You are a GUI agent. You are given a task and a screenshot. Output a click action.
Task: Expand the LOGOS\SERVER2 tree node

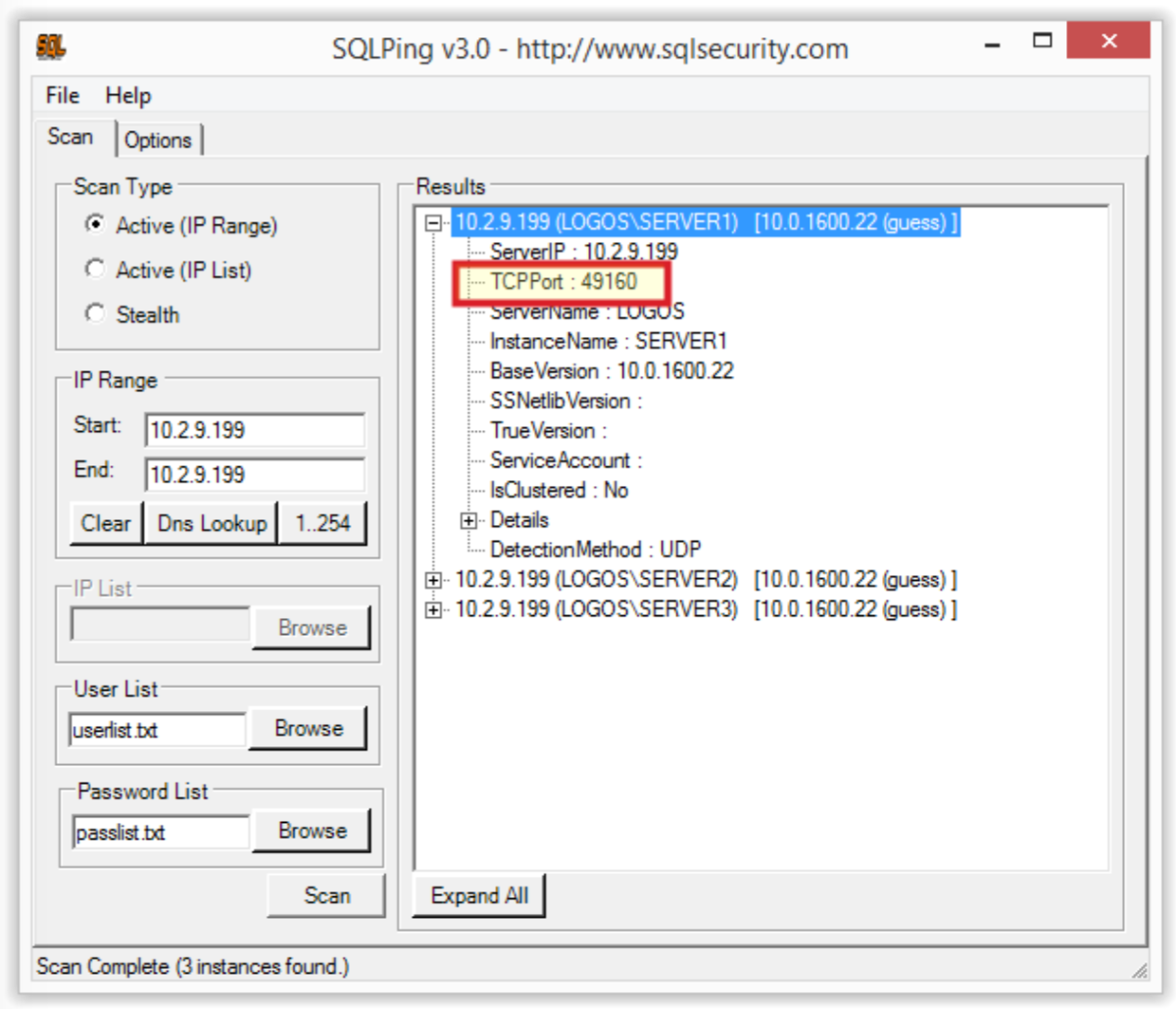pos(433,580)
